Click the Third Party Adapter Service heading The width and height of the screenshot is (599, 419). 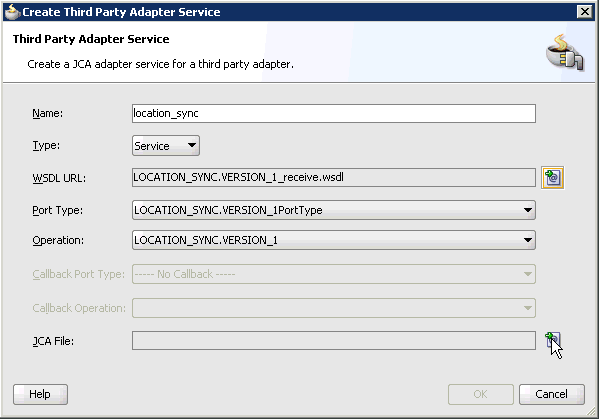[x=91, y=39]
